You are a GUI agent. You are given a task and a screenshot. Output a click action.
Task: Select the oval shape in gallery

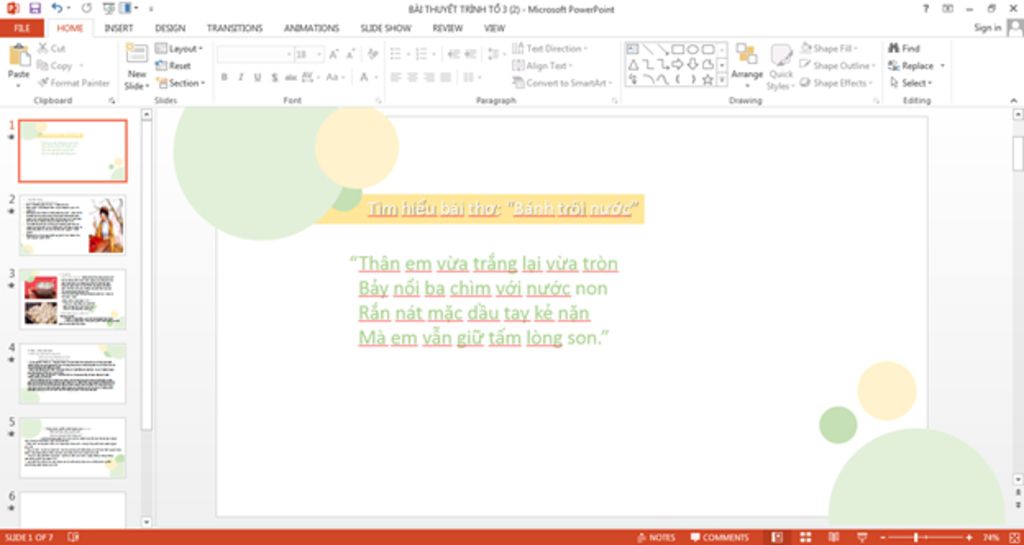693,50
